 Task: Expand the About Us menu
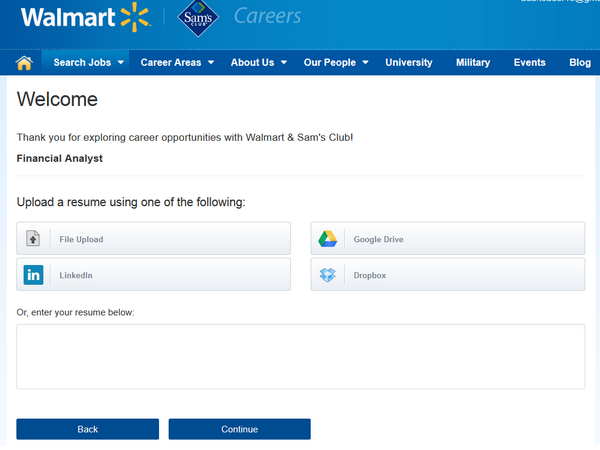(258, 62)
